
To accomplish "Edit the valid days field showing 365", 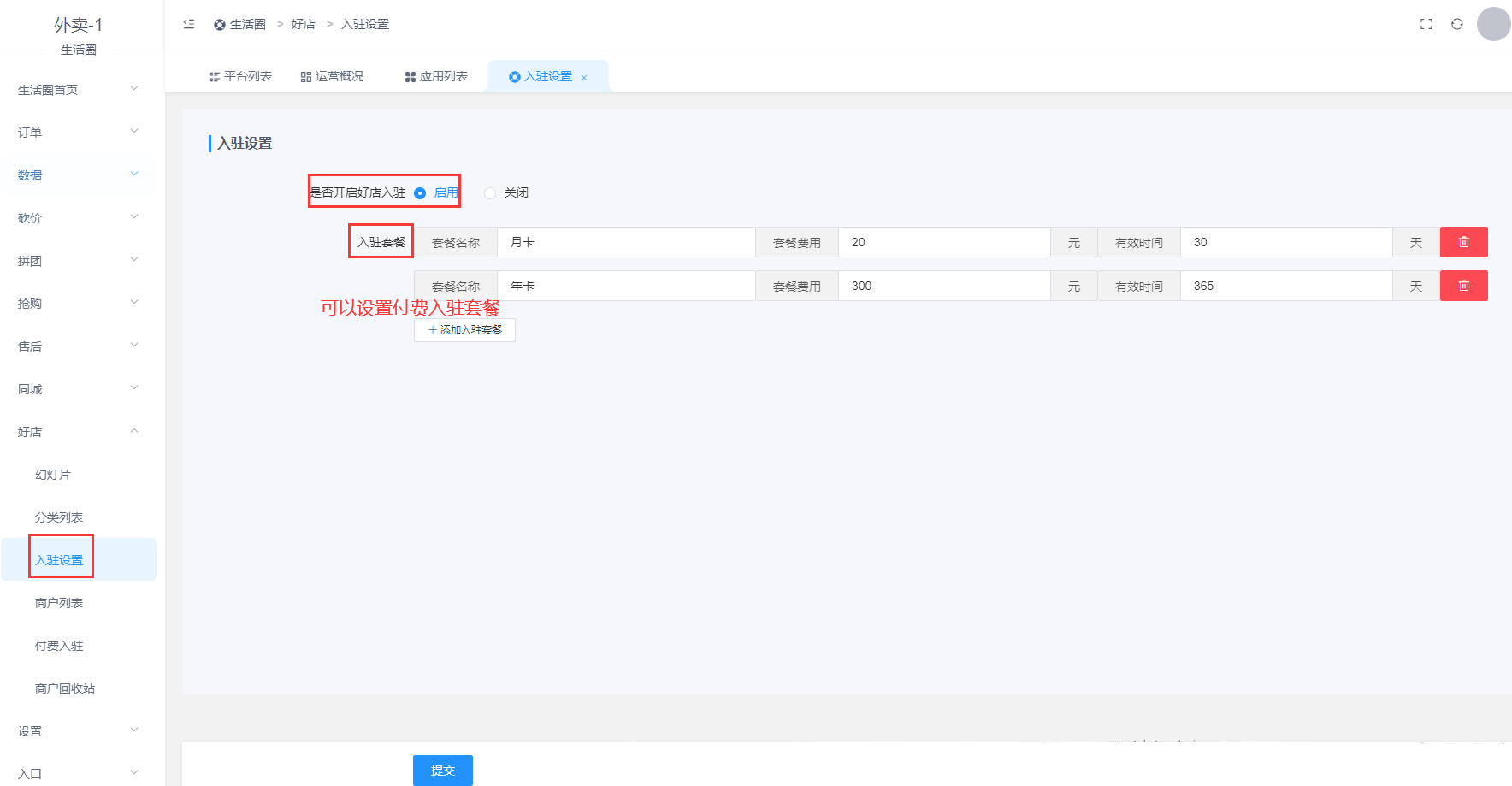I will [1286, 286].
